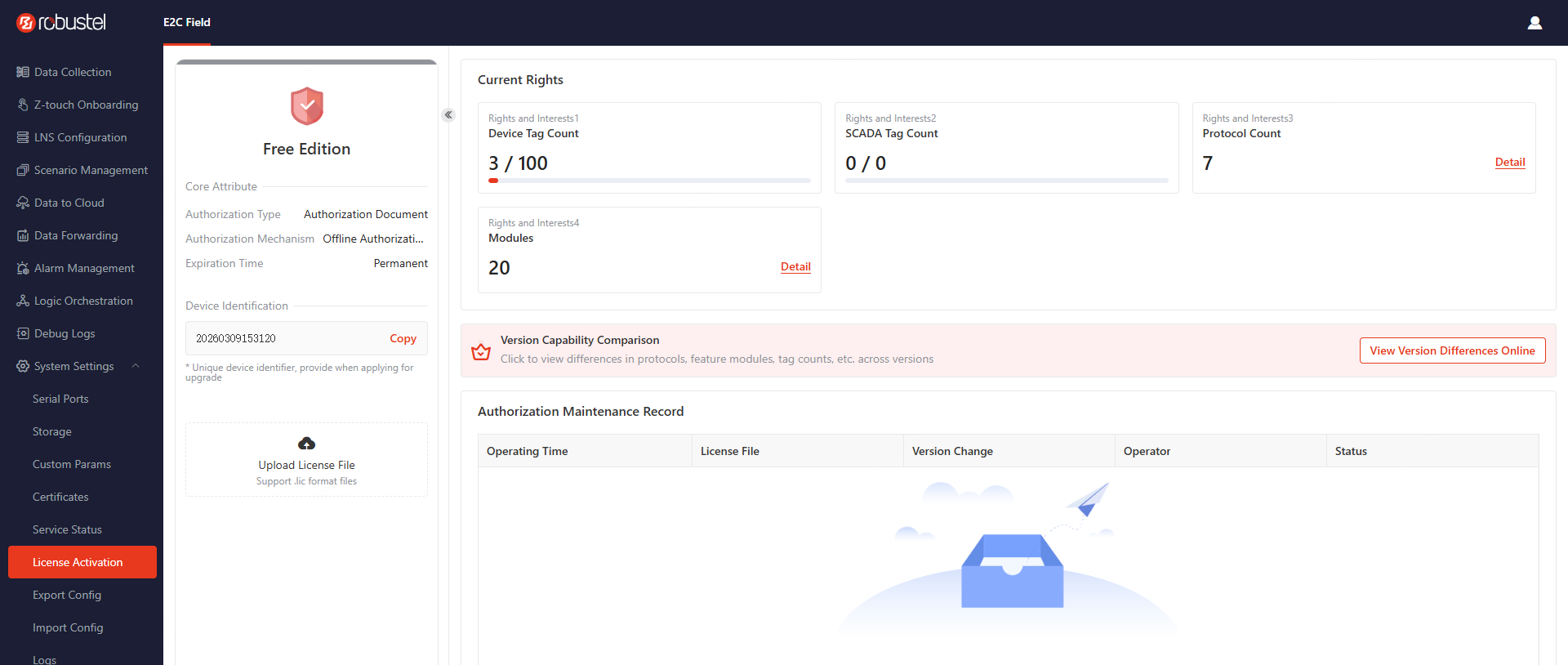Open Logic Orchestration

pyautogui.click(x=82, y=301)
